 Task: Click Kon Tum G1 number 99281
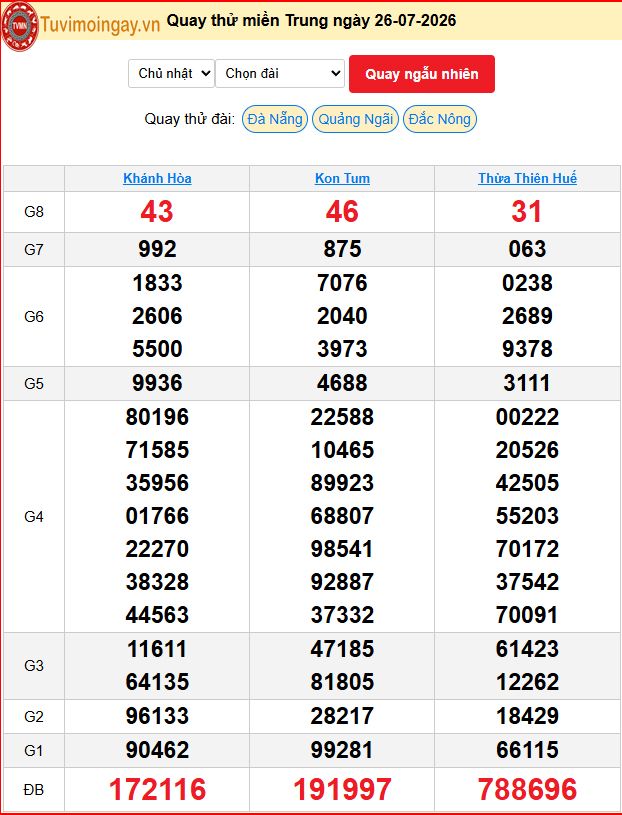click(x=342, y=750)
